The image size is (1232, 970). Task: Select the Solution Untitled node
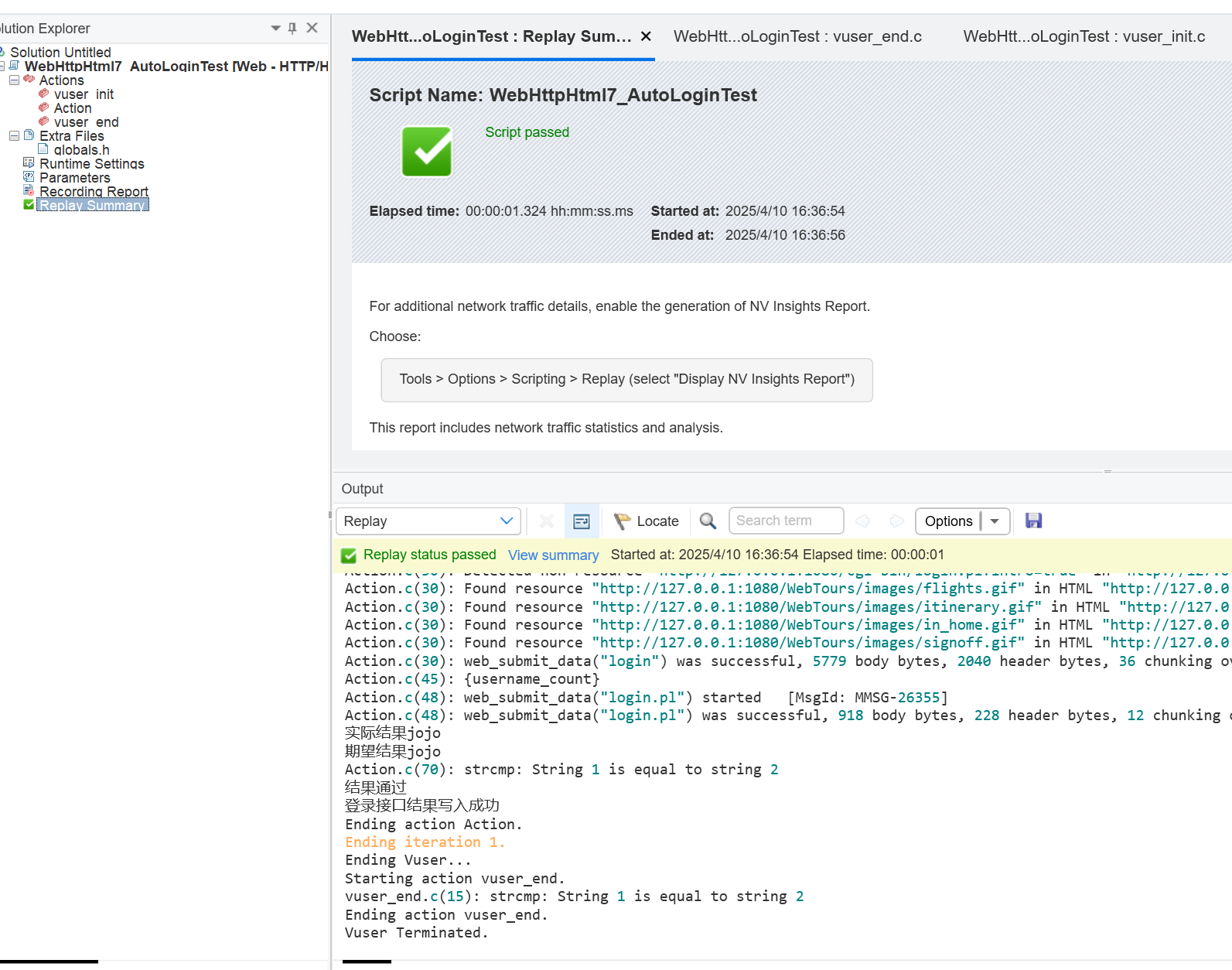click(x=60, y=53)
